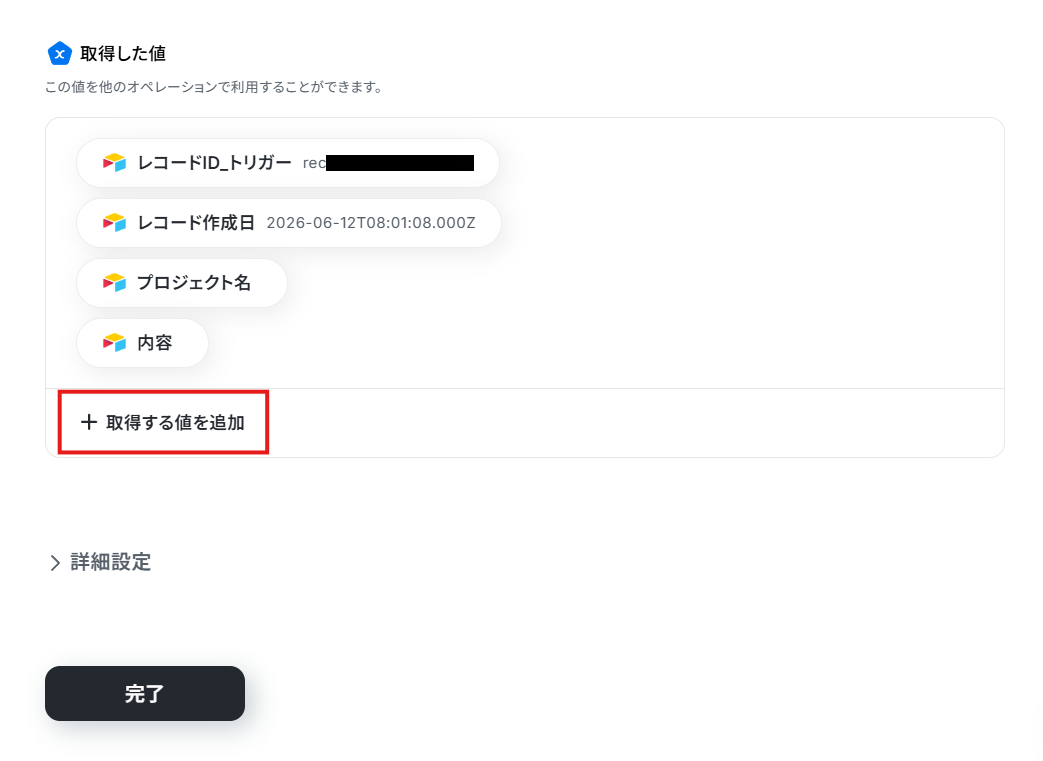This screenshot has height=761, width=1043.
Task: Click the 'rec' prefix of the record ID
Action: [x=314, y=163]
